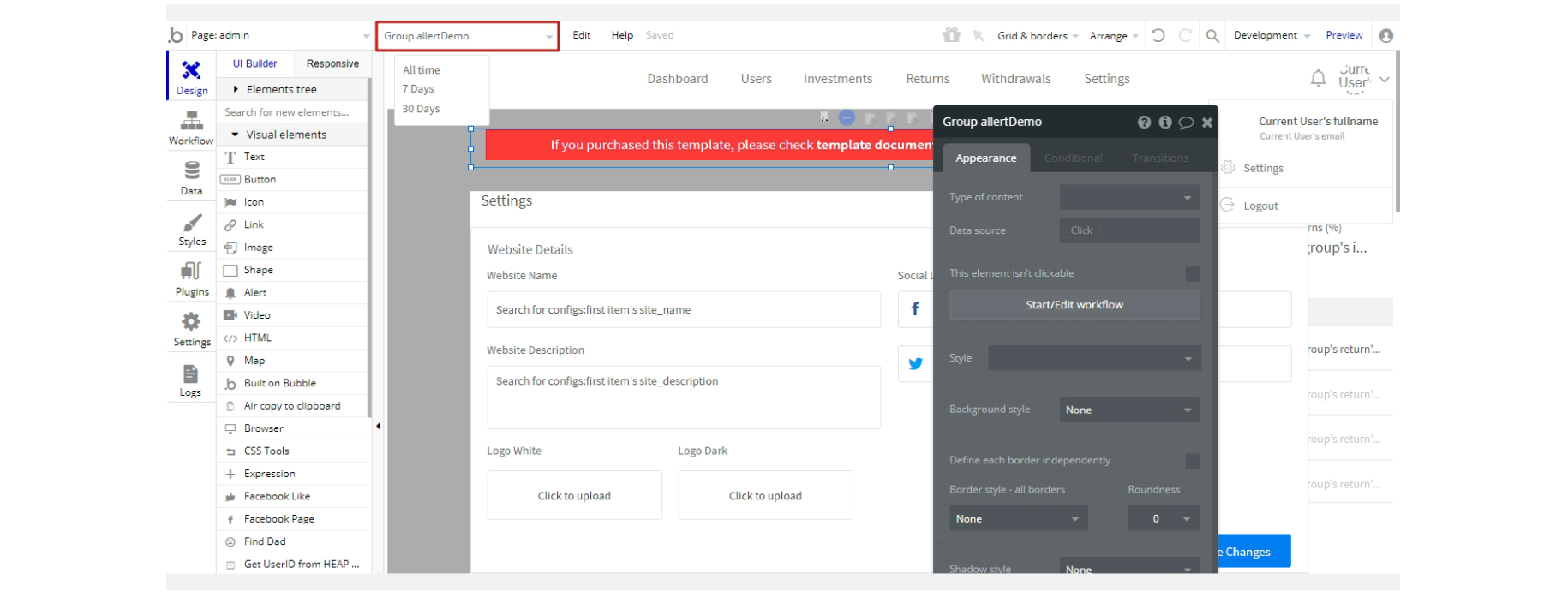Click the undo arrow icon
The width and height of the screenshot is (1568, 598).
click(x=1158, y=36)
